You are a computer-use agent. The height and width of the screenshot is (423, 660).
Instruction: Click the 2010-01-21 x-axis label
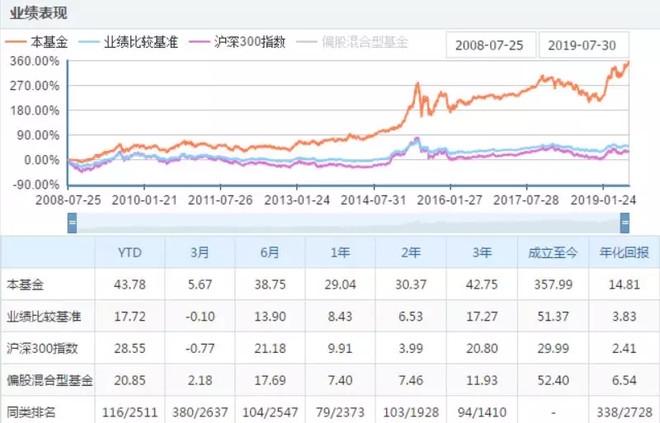point(144,200)
